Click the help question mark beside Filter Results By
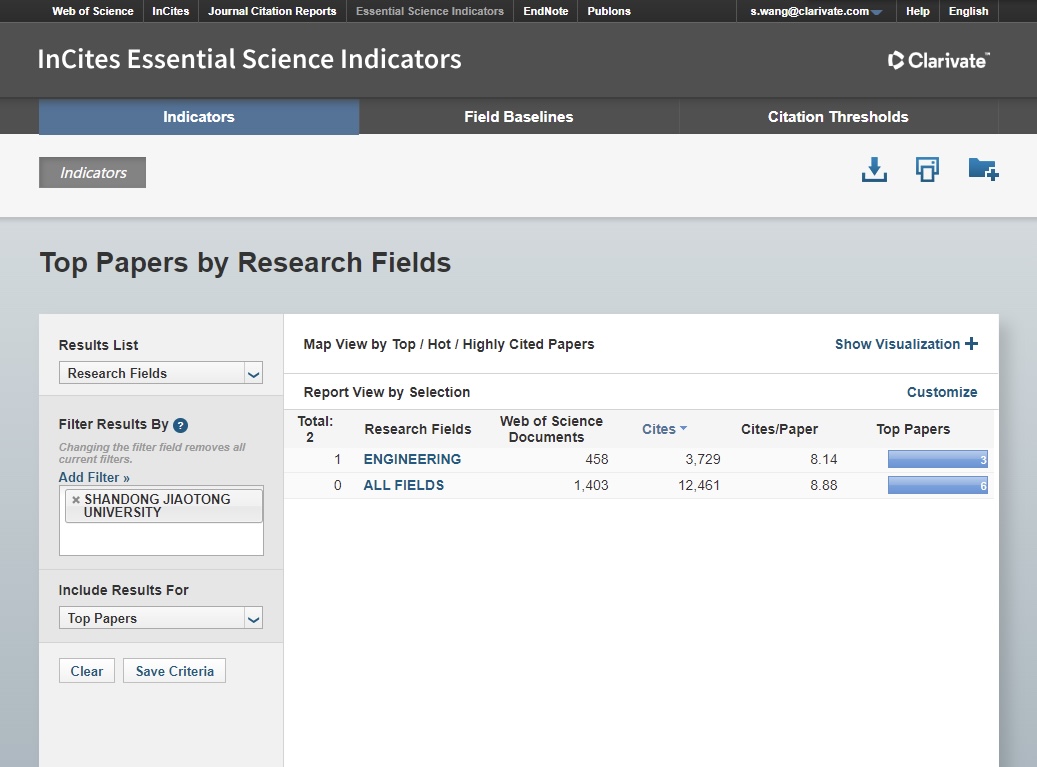Viewport: 1037px width, 767px height. click(181, 425)
